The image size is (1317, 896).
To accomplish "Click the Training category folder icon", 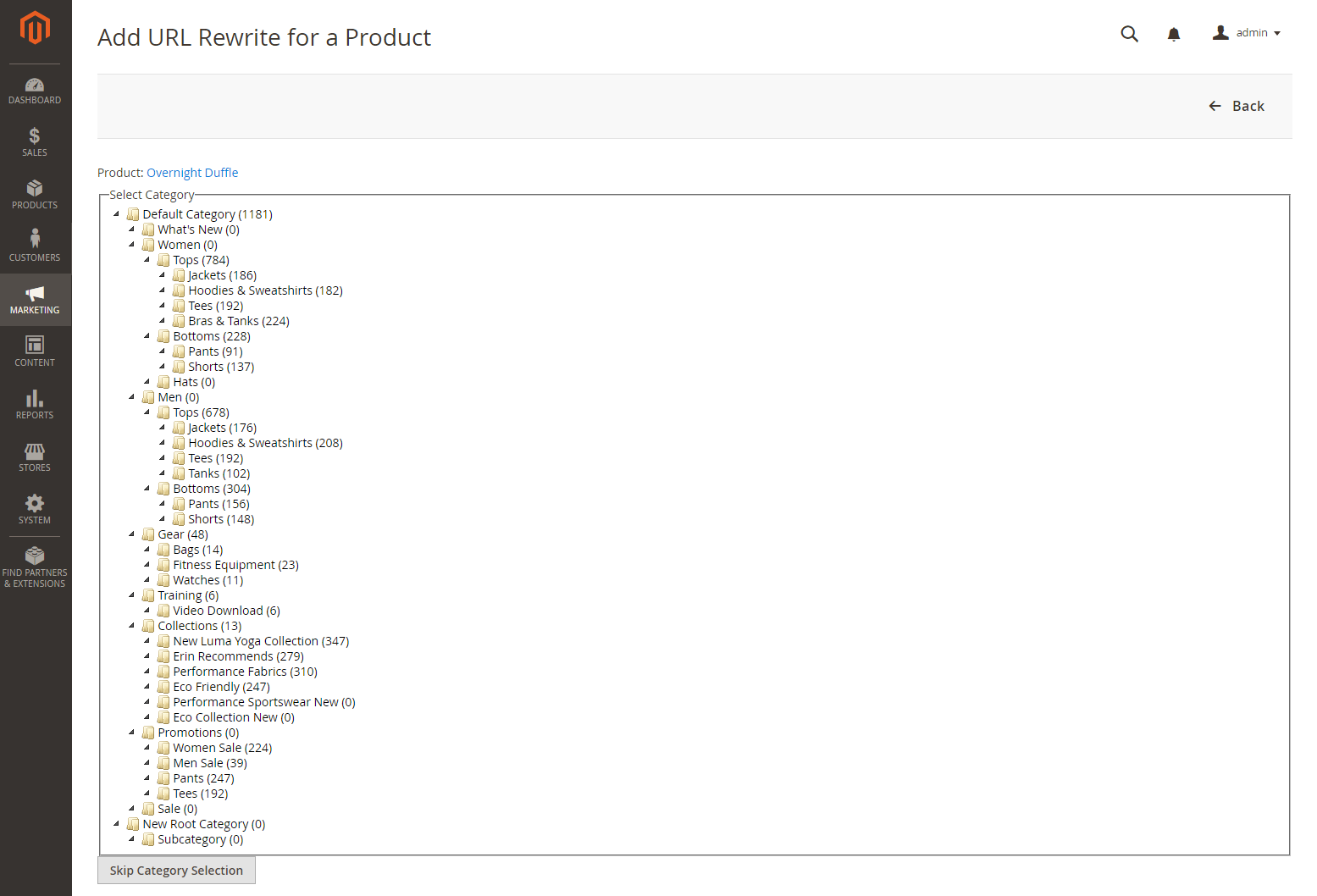I will [x=148, y=595].
